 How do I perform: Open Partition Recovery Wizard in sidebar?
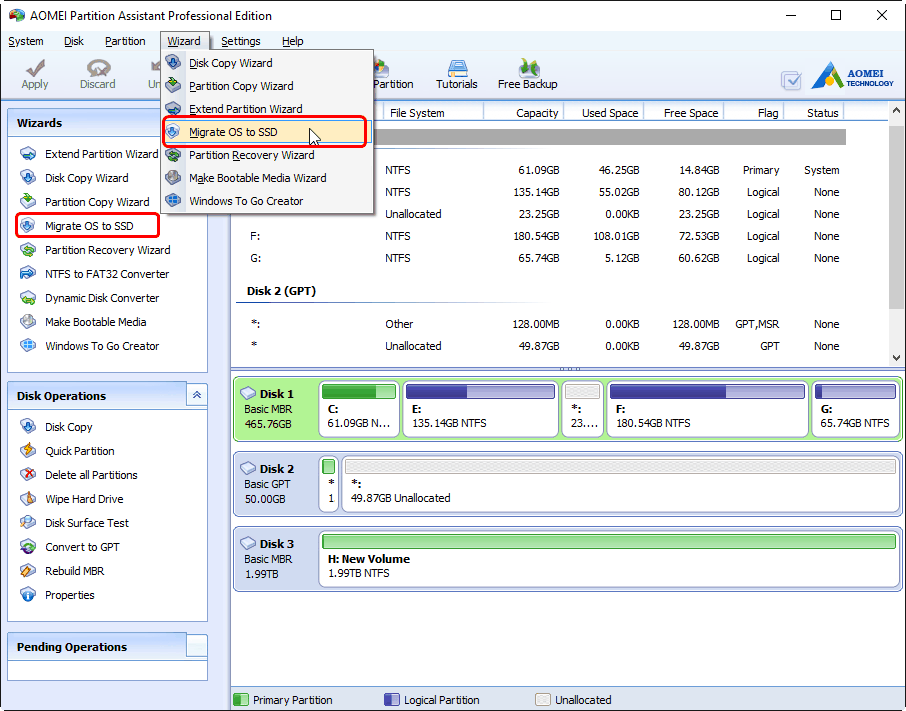click(x=95, y=250)
